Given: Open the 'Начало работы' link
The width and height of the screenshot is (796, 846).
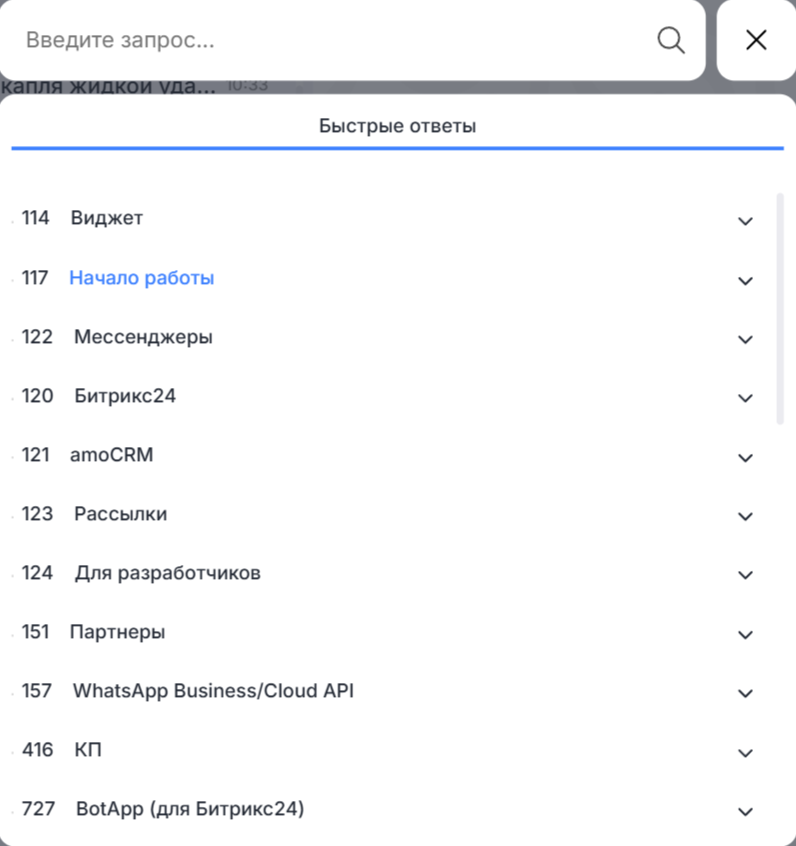Looking at the screenshot, I should 141,278.
